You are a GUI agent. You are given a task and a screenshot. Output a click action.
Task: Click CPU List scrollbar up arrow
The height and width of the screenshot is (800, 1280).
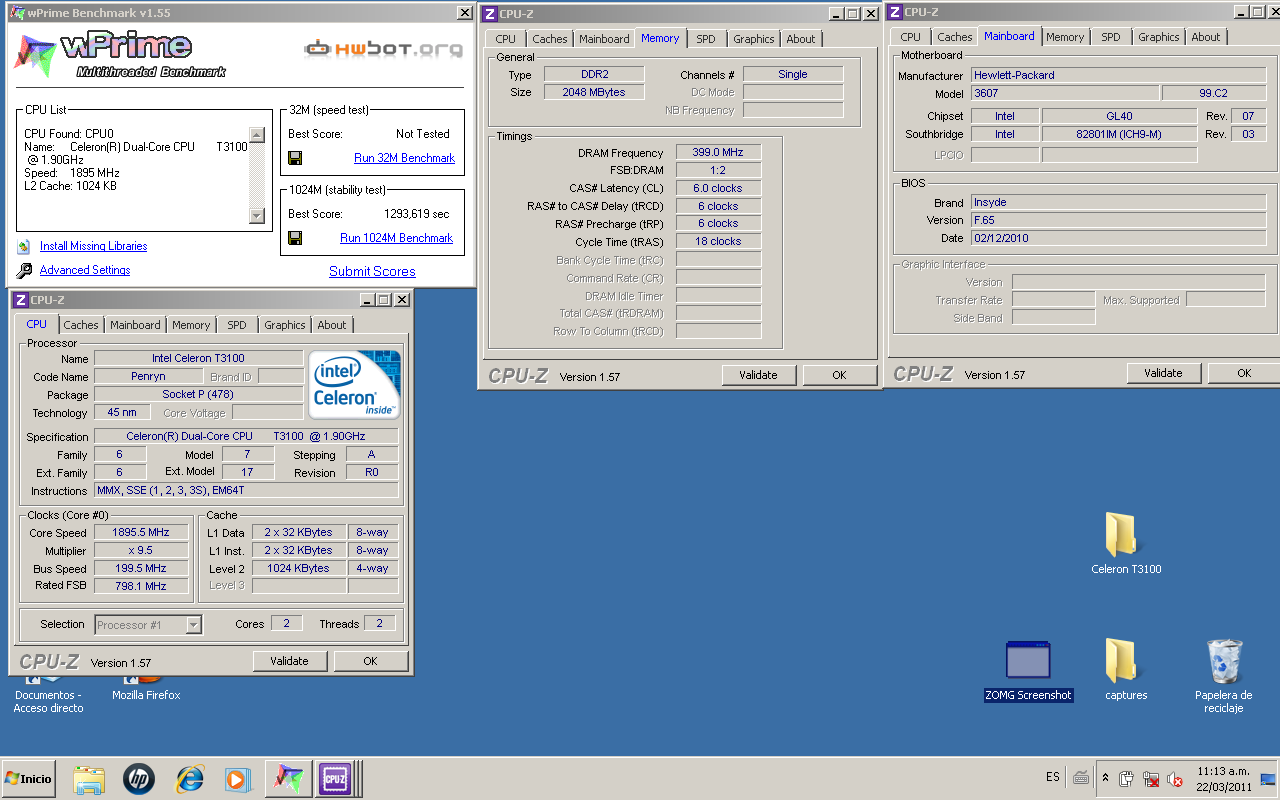click(x=257, y=135)
